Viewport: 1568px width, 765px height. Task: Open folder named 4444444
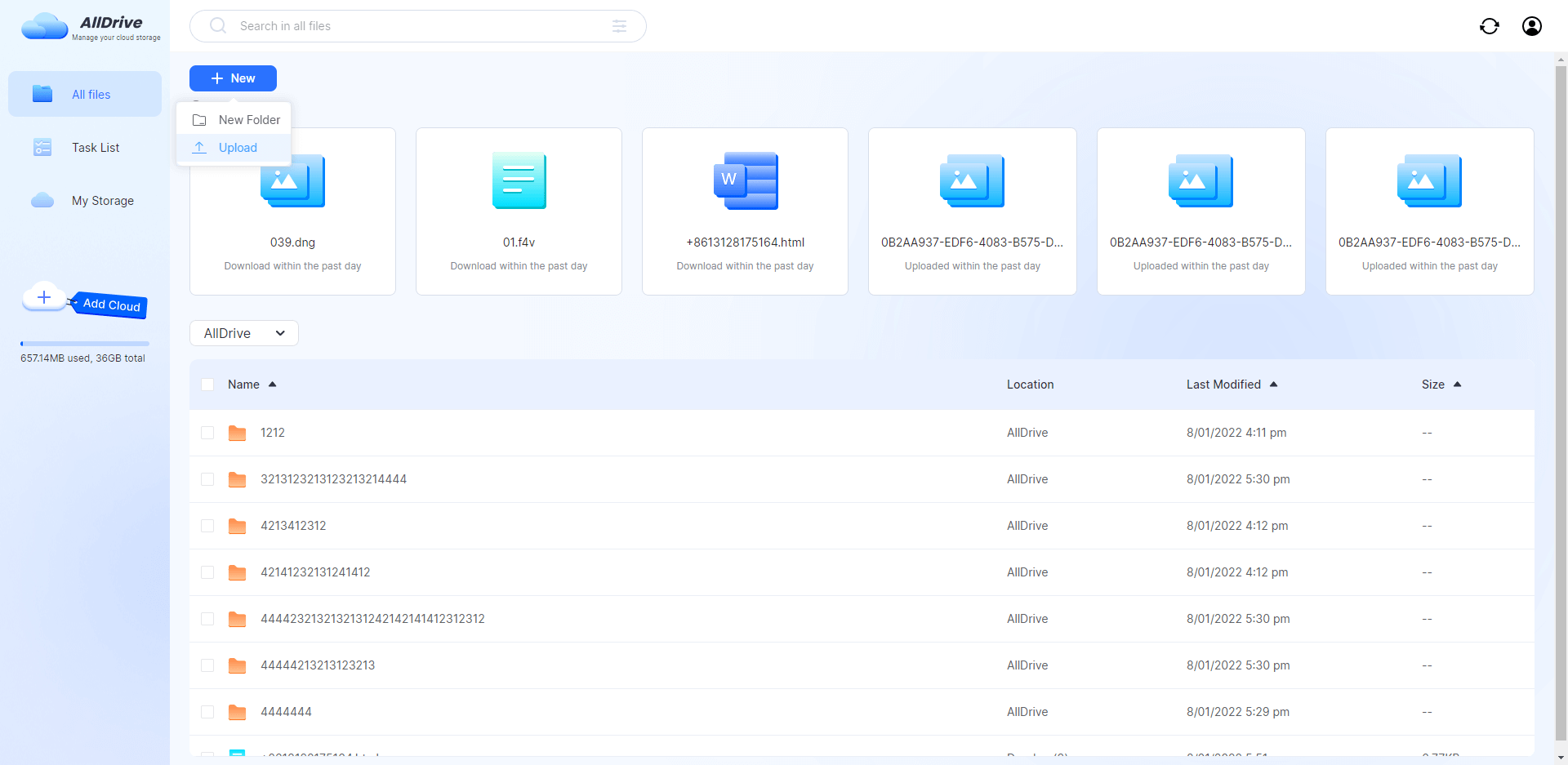pos(286,712)
